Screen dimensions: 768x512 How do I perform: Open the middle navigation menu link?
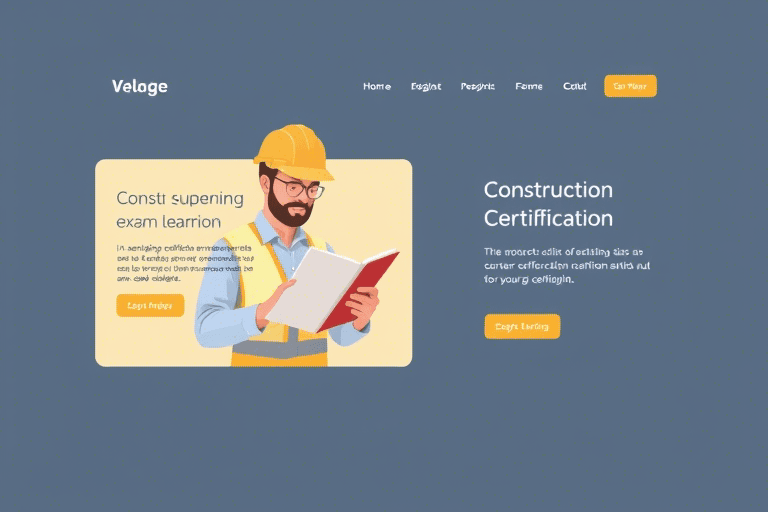point(478,86)
